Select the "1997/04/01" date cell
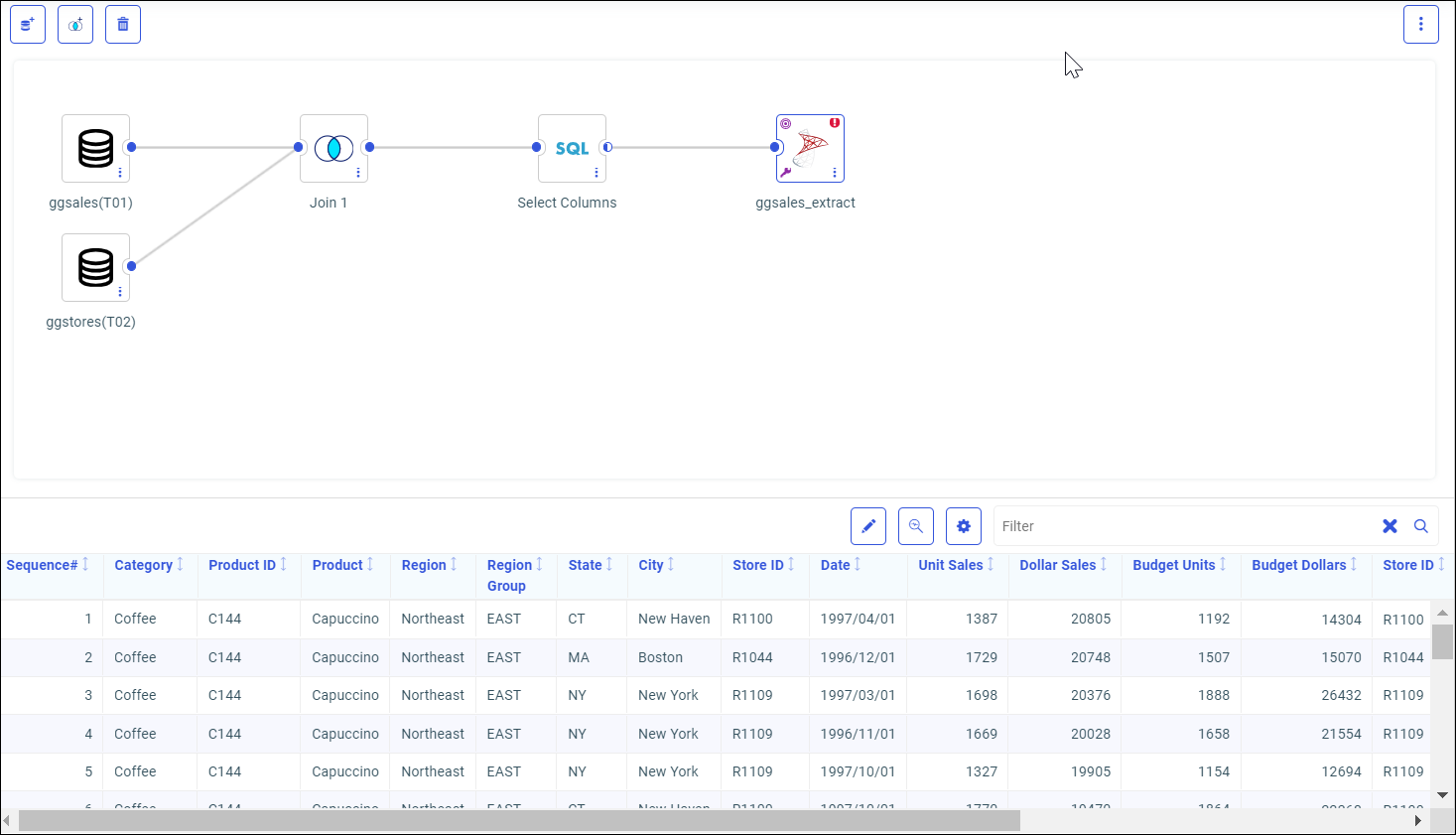The width and height of the screenshot is (1456, 835). 858,619
